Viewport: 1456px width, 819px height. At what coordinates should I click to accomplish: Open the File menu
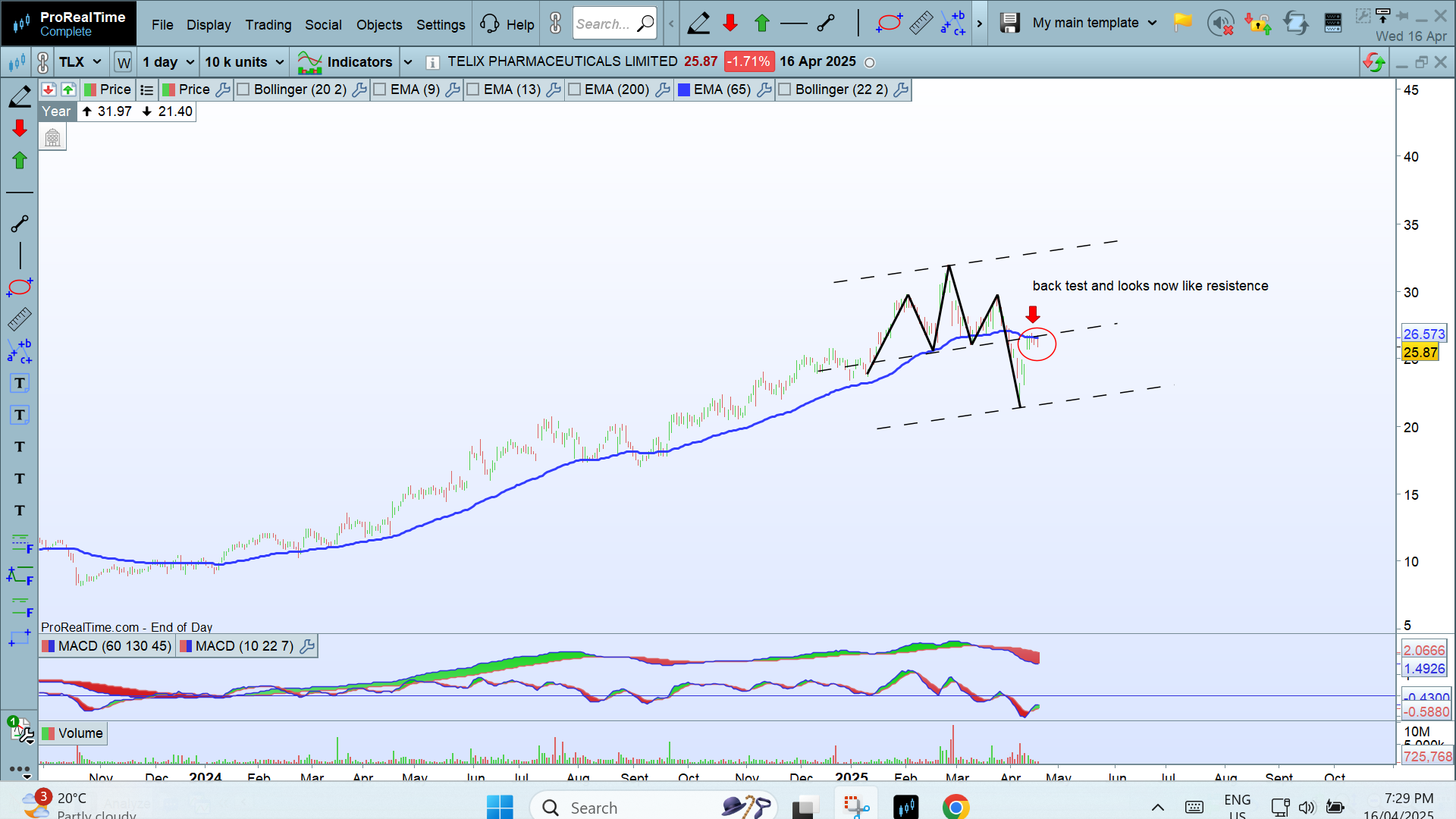coord(162,24)
